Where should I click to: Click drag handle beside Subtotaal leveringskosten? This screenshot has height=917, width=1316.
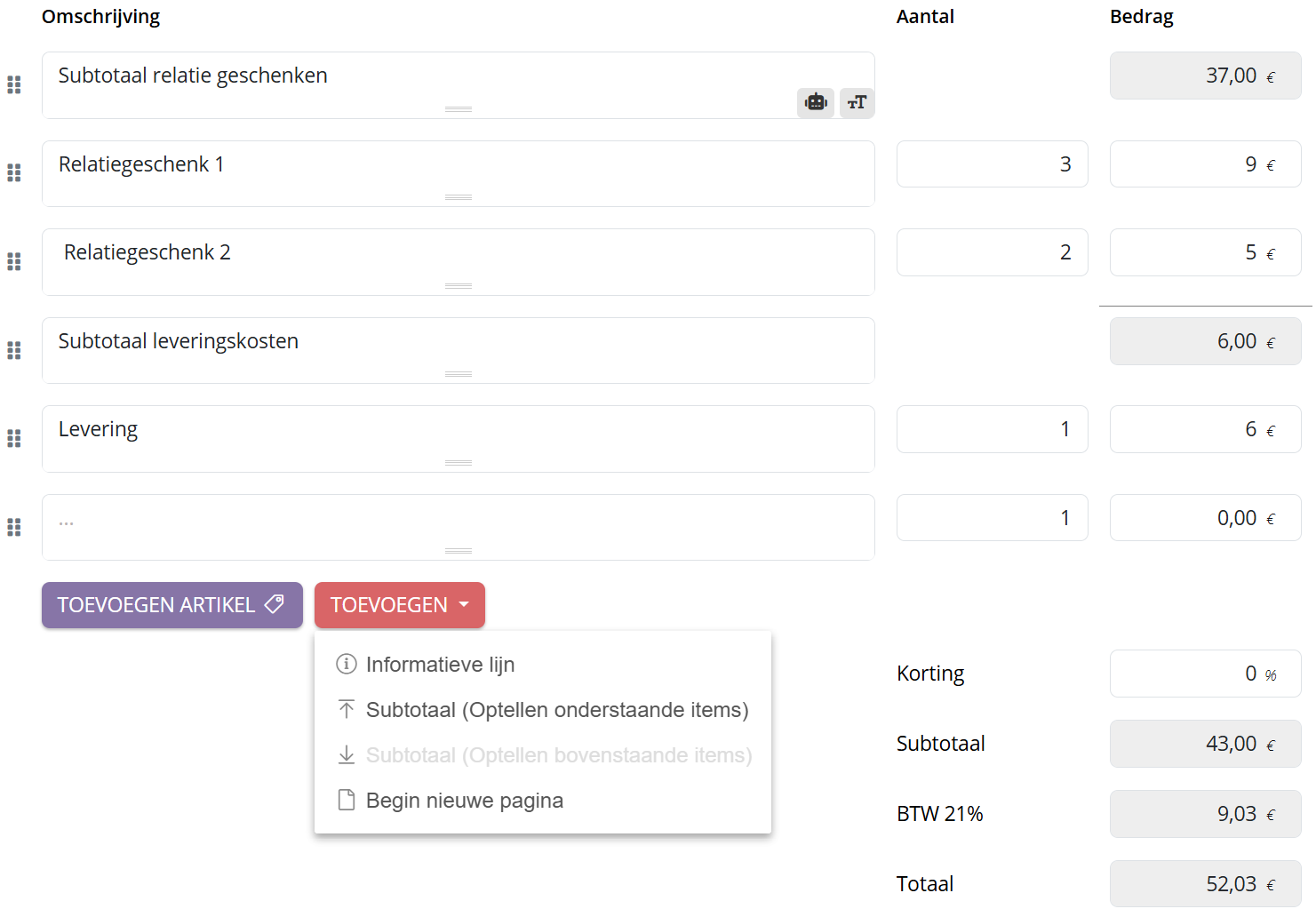[x=14, y=350]
